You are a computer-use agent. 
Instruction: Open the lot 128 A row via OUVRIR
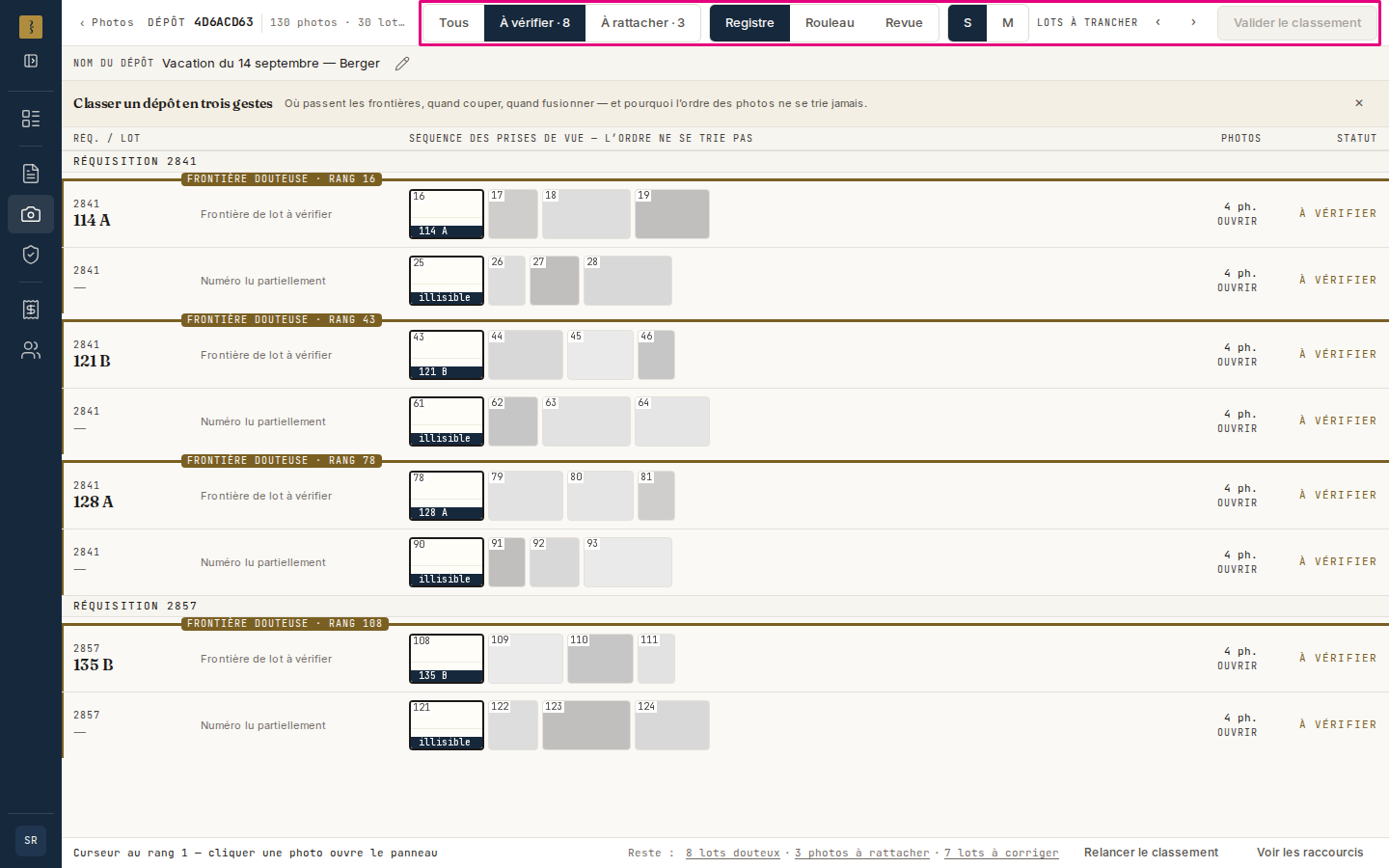click(x=1238, y=503)
